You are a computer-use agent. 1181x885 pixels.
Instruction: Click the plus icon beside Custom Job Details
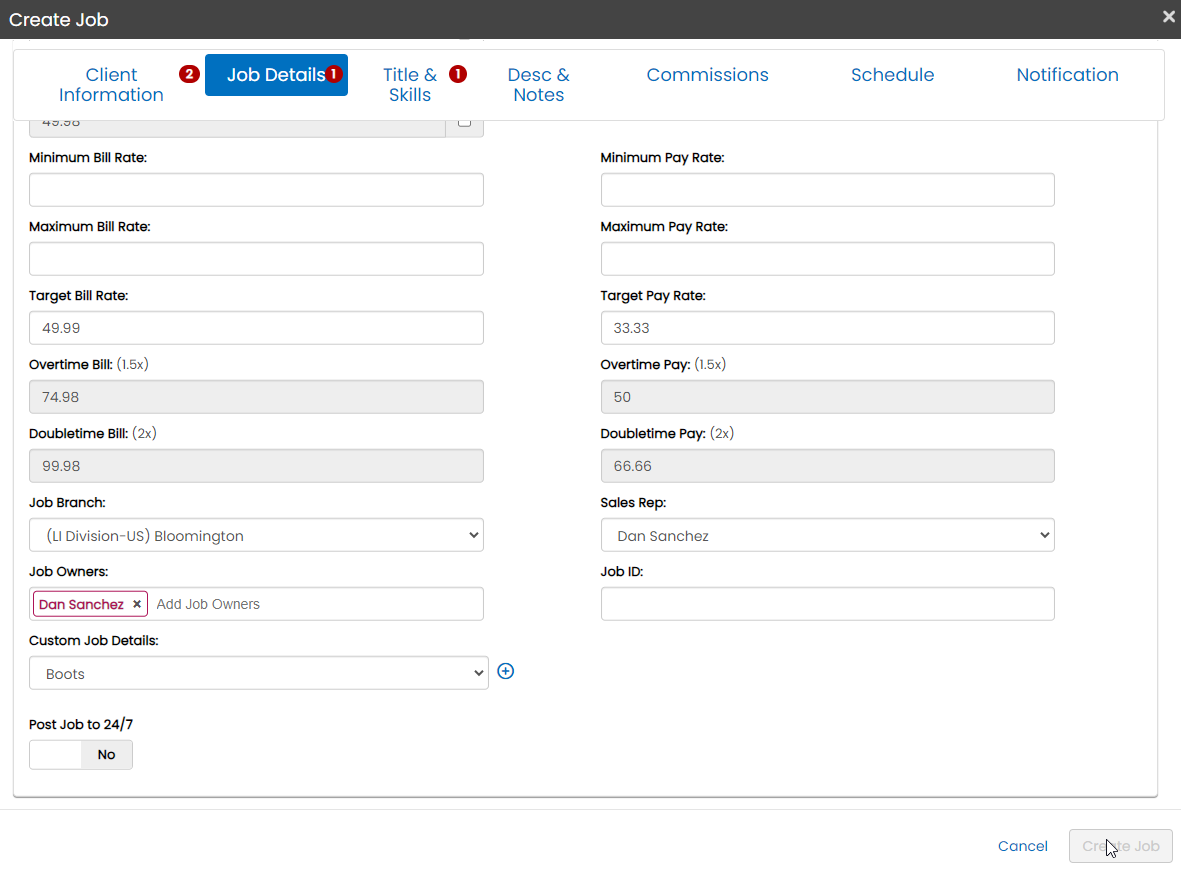point(506,672)
